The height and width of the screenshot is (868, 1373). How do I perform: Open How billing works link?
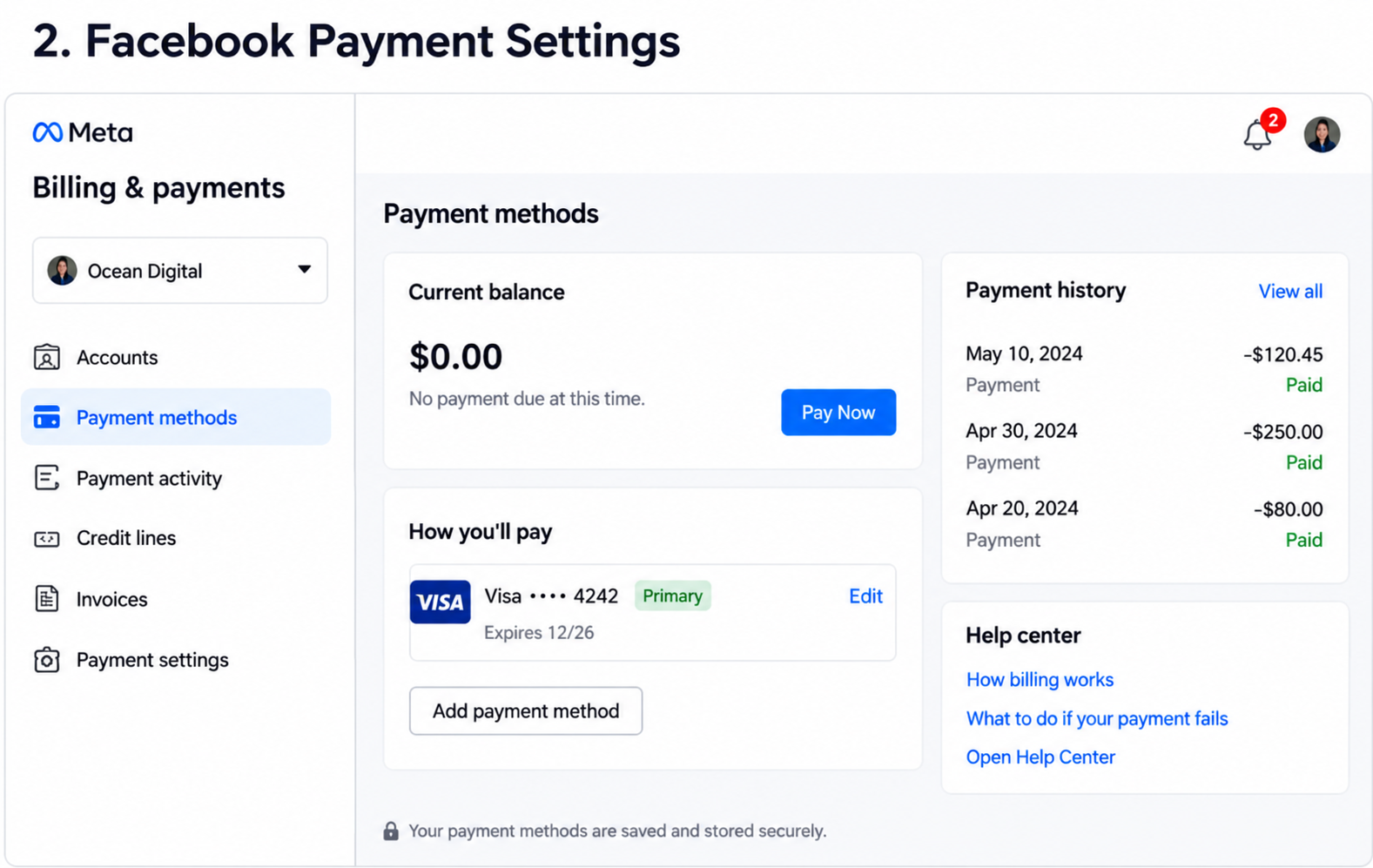1040,680
